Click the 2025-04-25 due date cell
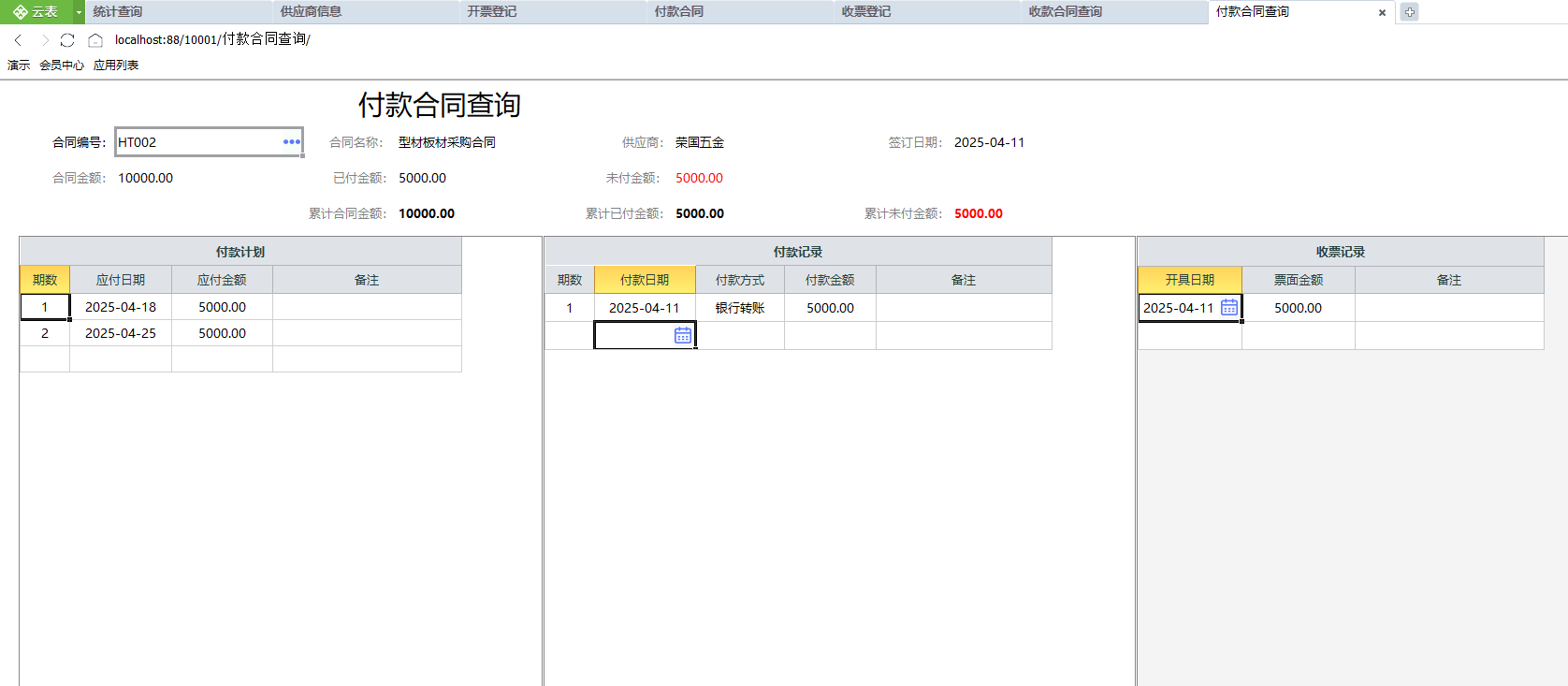This screenshot has height=686, width=1568. (121, 333)
